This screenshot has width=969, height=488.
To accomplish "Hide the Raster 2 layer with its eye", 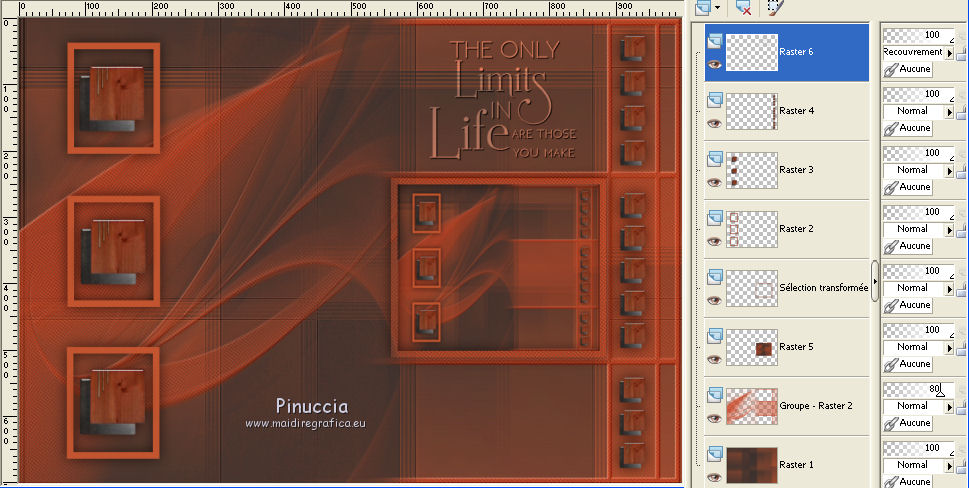I will 714,242.
